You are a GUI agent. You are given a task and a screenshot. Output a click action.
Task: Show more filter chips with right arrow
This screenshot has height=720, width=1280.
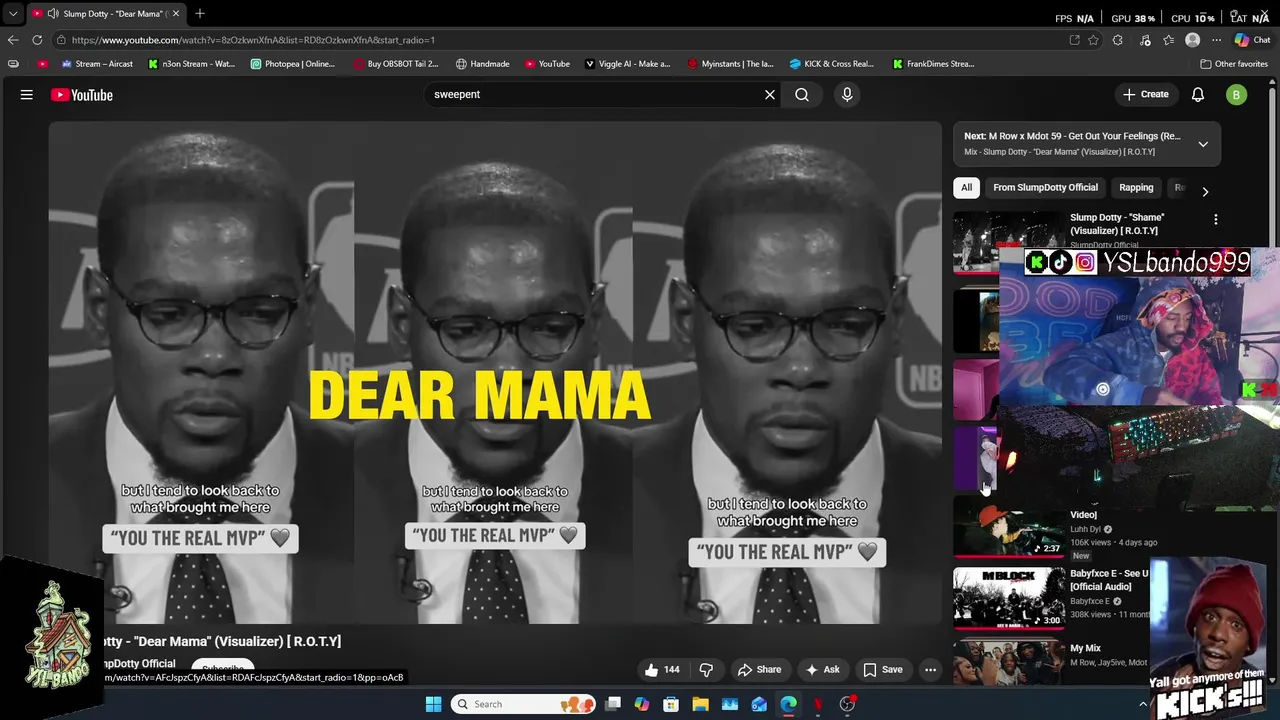pyautogui.click(x=1205, y=191)
